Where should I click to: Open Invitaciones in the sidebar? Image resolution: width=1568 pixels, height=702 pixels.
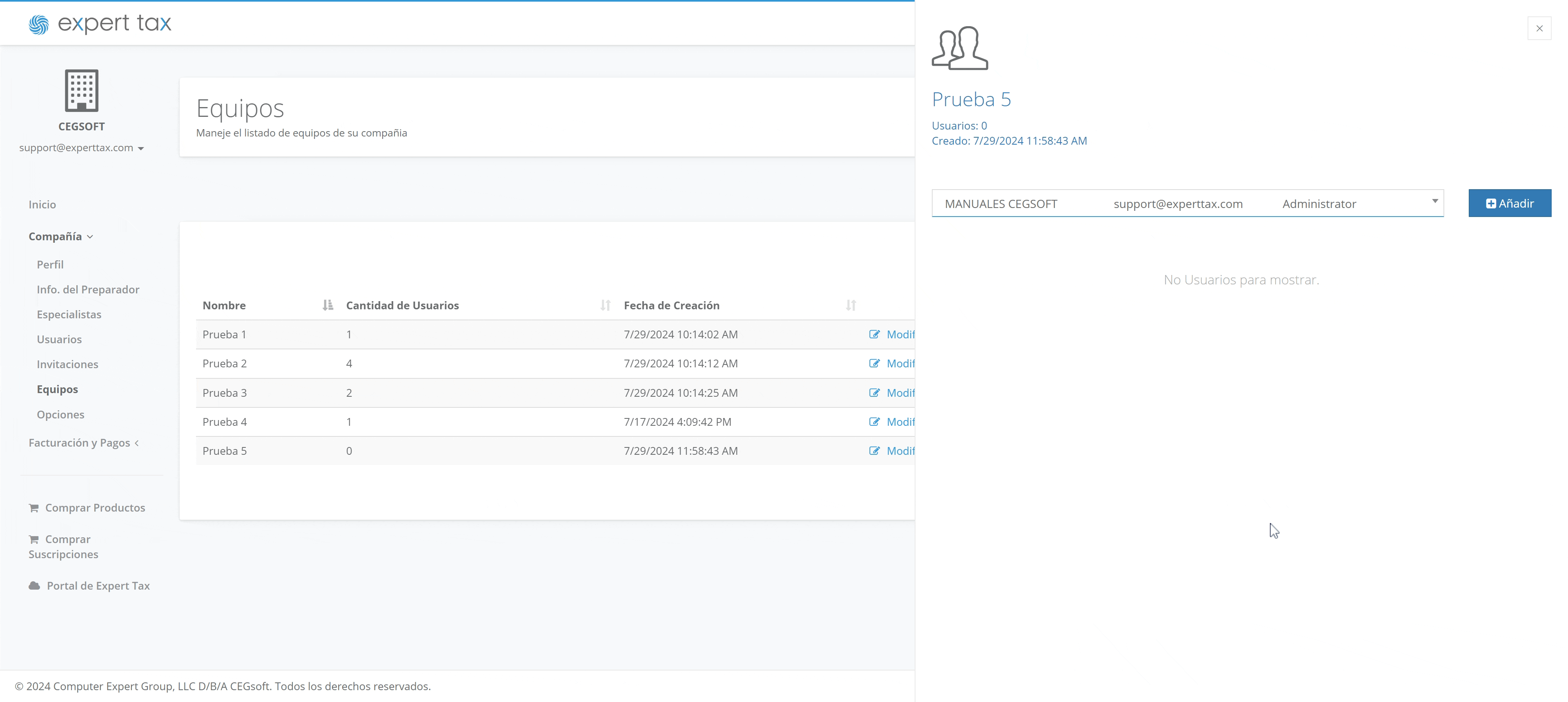coord(67,364)
